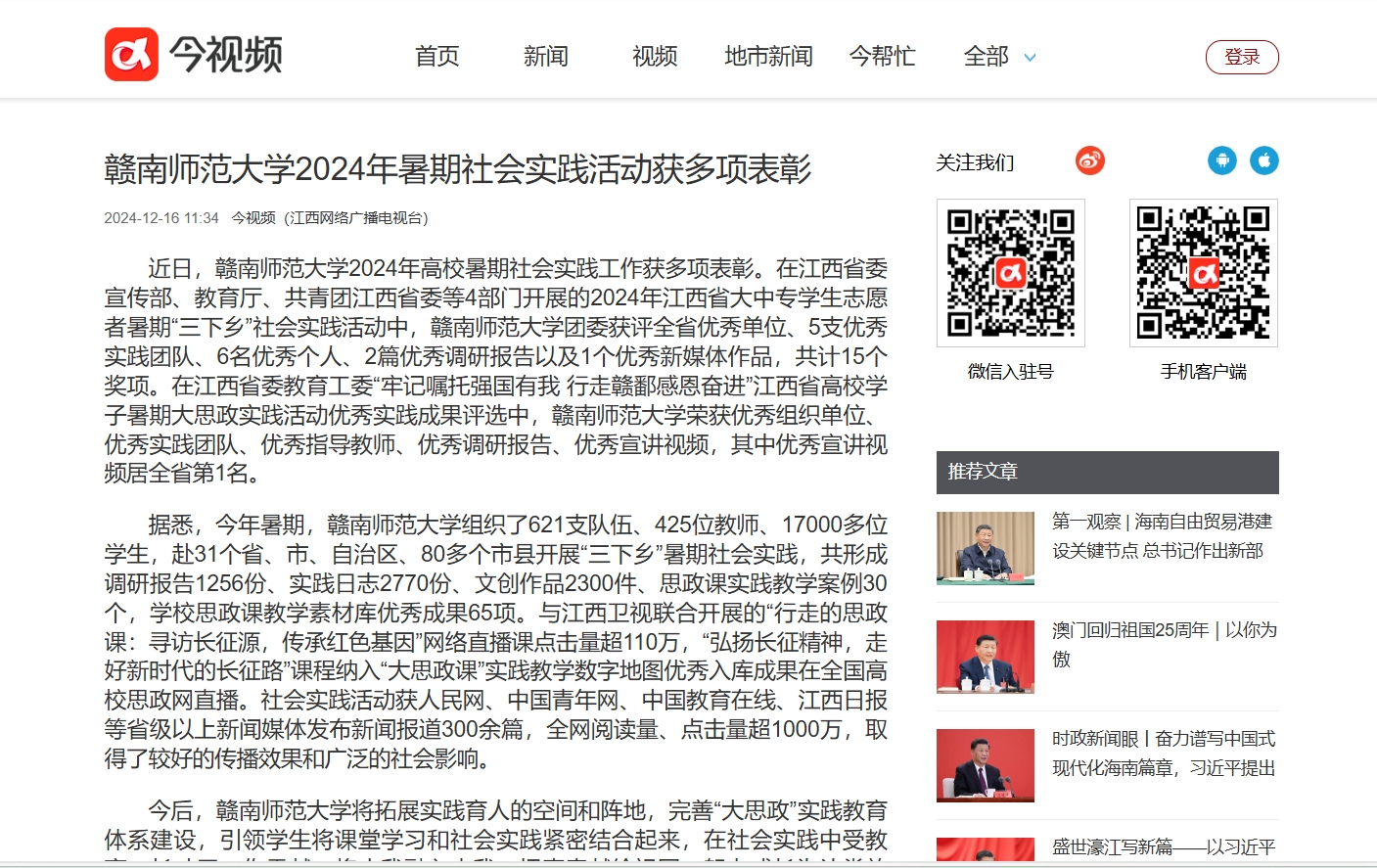Screen dimensions: 1377x868
Task: Click thumbnail beside 第一观察 article
Action: pyautogui.click(x=986, y=548)
